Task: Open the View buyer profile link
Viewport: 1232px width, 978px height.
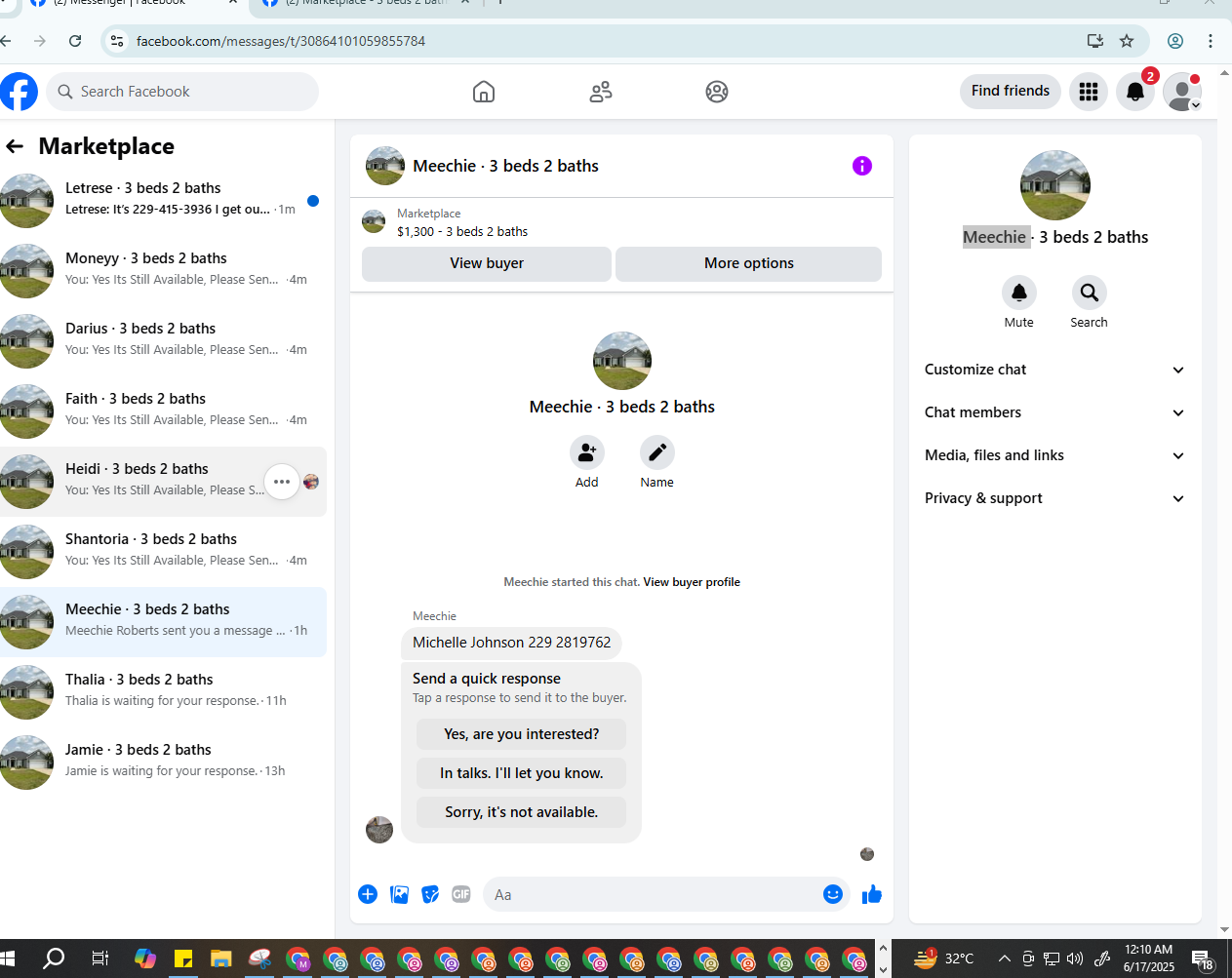Action: [692, 582]
